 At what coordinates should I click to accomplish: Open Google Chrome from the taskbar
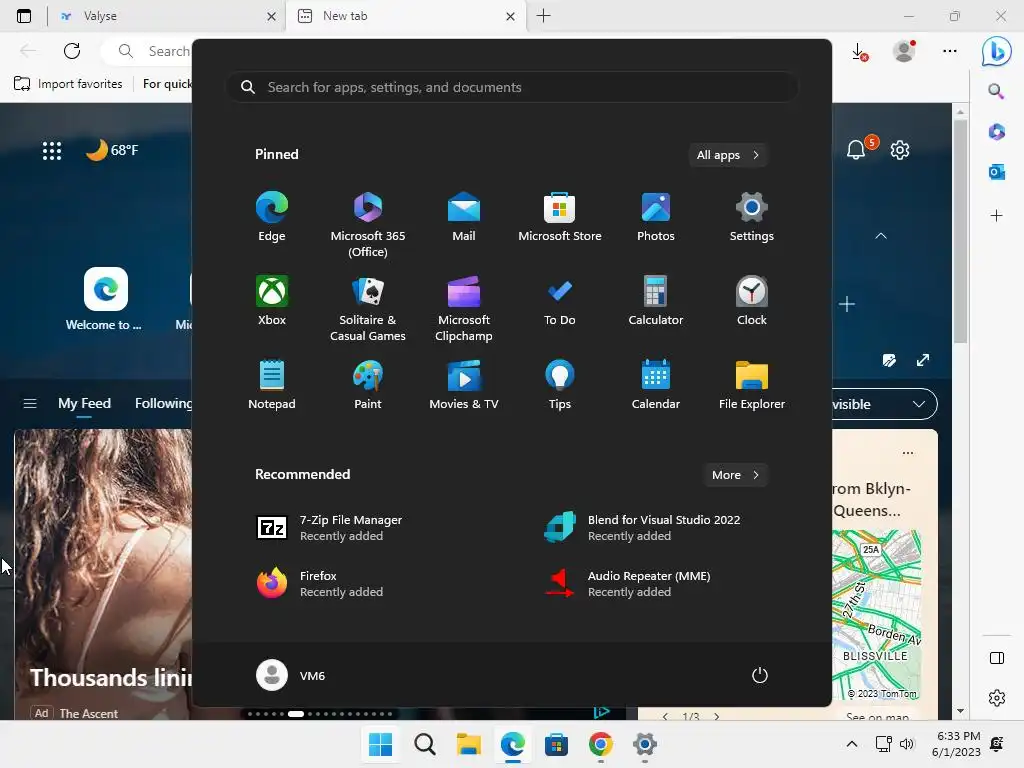(600, 744)
